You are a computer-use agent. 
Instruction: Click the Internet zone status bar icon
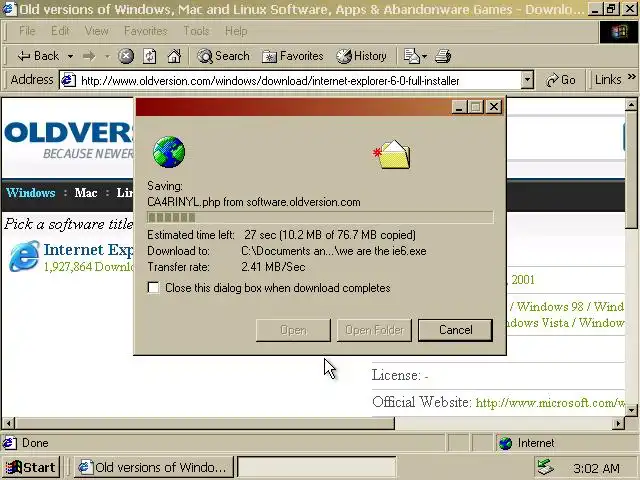[506, 443]
